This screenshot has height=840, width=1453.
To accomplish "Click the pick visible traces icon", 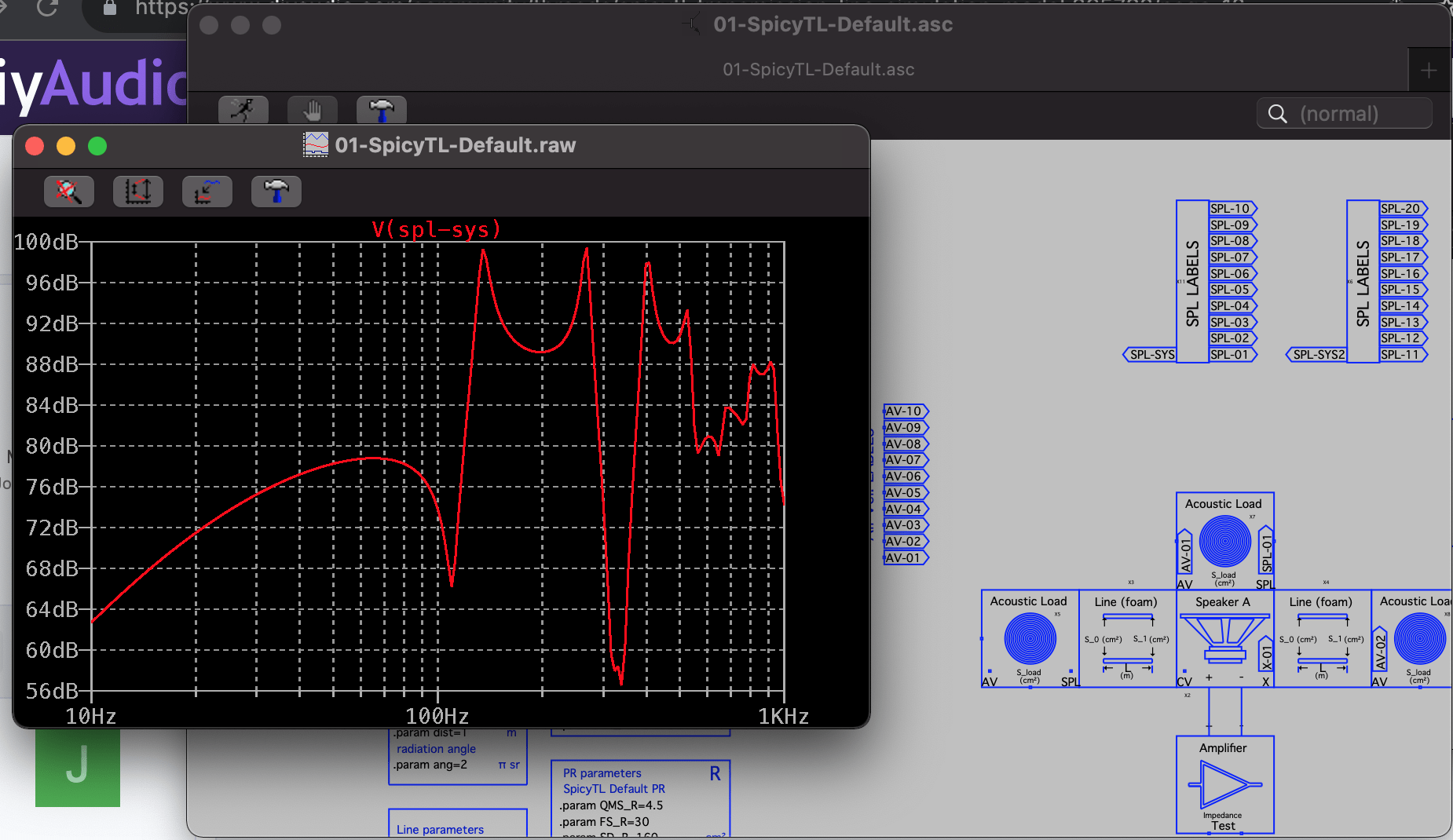I will 207,192.
